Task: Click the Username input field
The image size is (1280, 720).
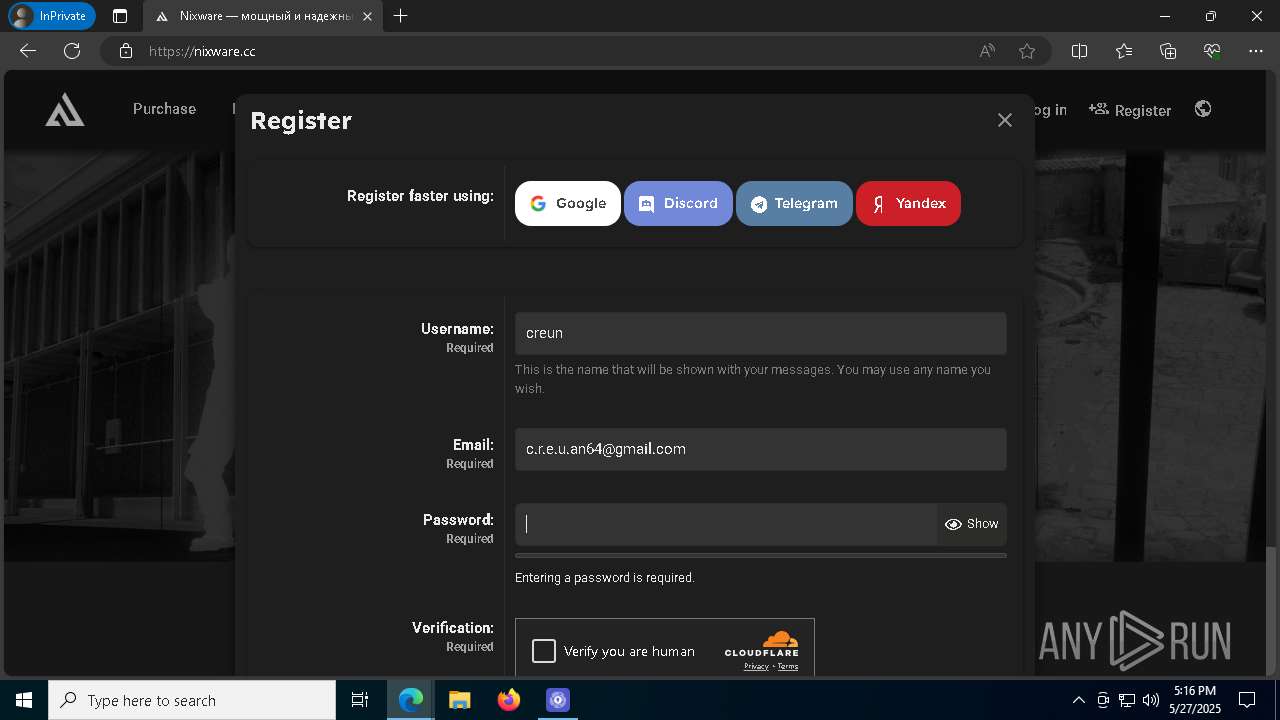Action: pyautogui.click(x=760, y=333)
